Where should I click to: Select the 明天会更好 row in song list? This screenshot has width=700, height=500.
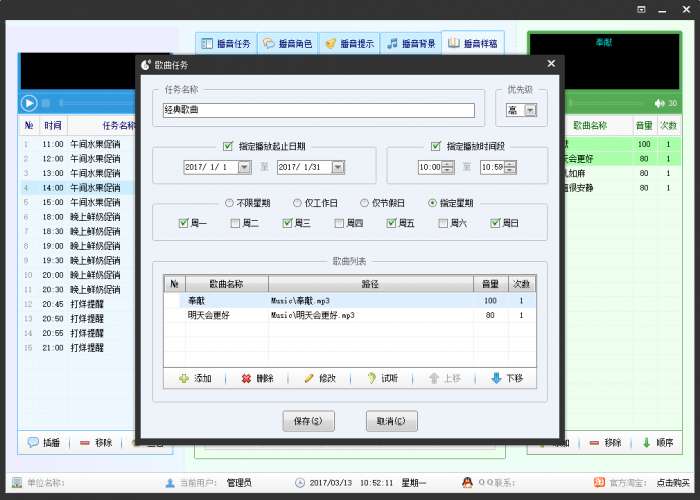coord(350,315)
